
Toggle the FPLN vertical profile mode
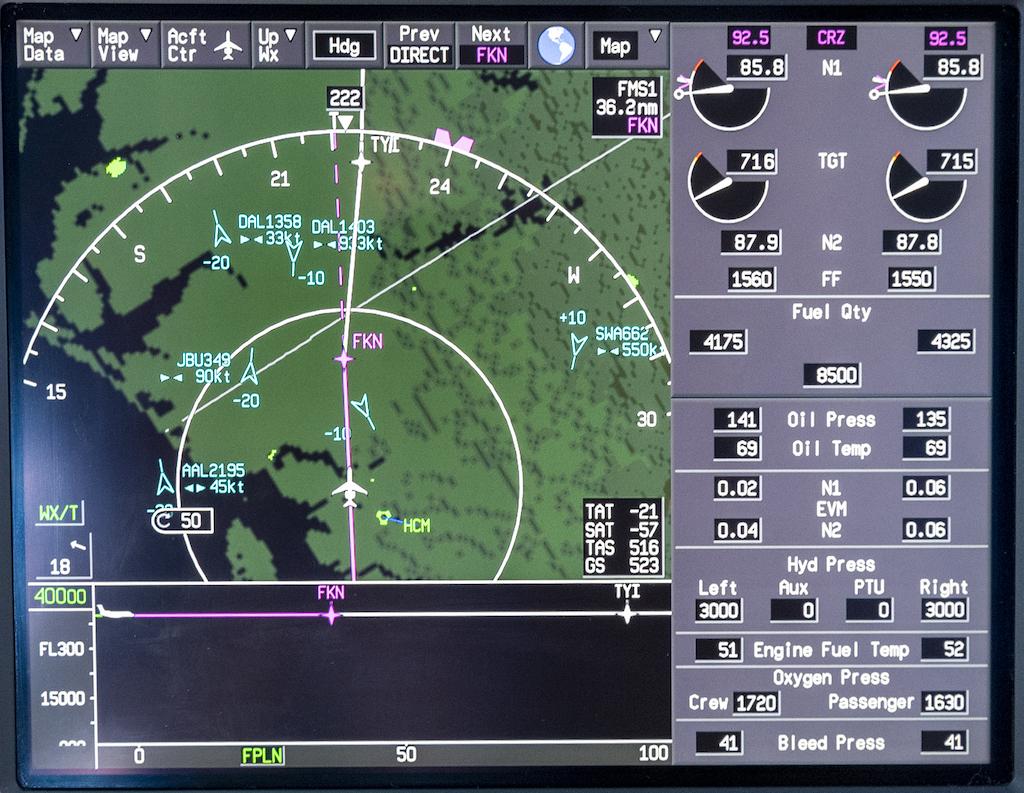coord(262,755)
